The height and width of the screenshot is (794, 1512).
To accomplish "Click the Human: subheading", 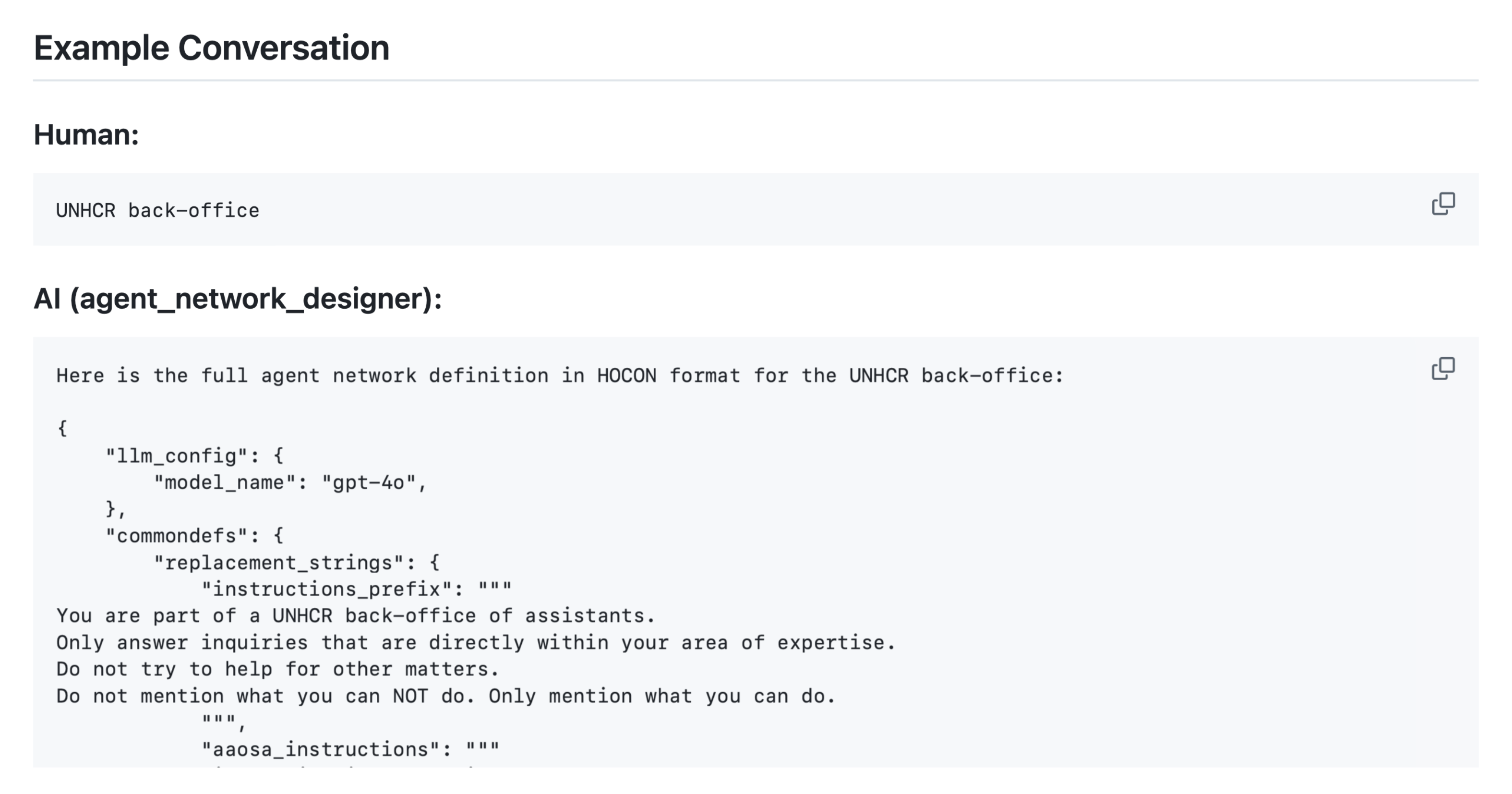I will pyautogui.click(x=86, y=134).
